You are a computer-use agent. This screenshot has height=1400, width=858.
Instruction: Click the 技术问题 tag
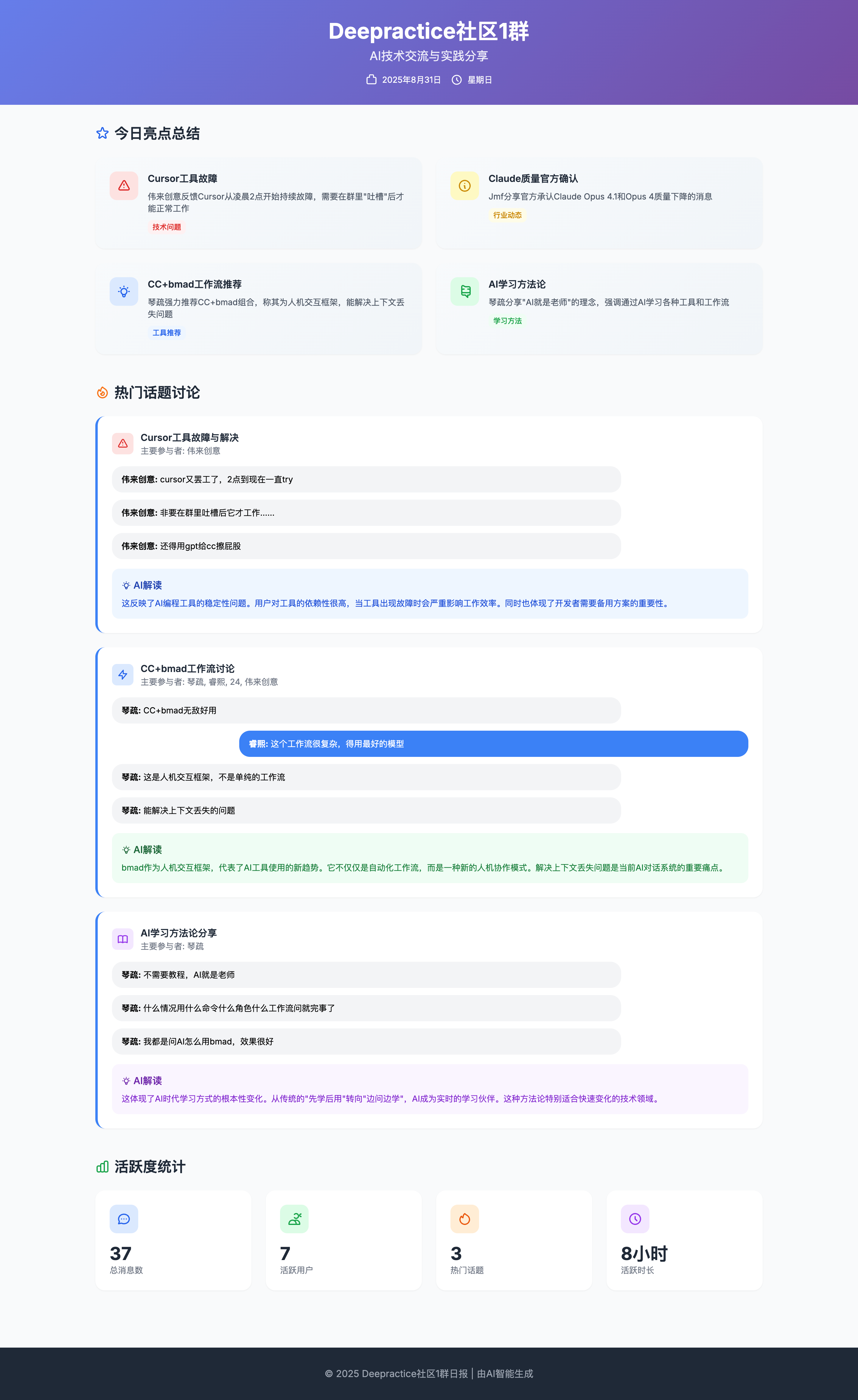click(x=167, y=227)
